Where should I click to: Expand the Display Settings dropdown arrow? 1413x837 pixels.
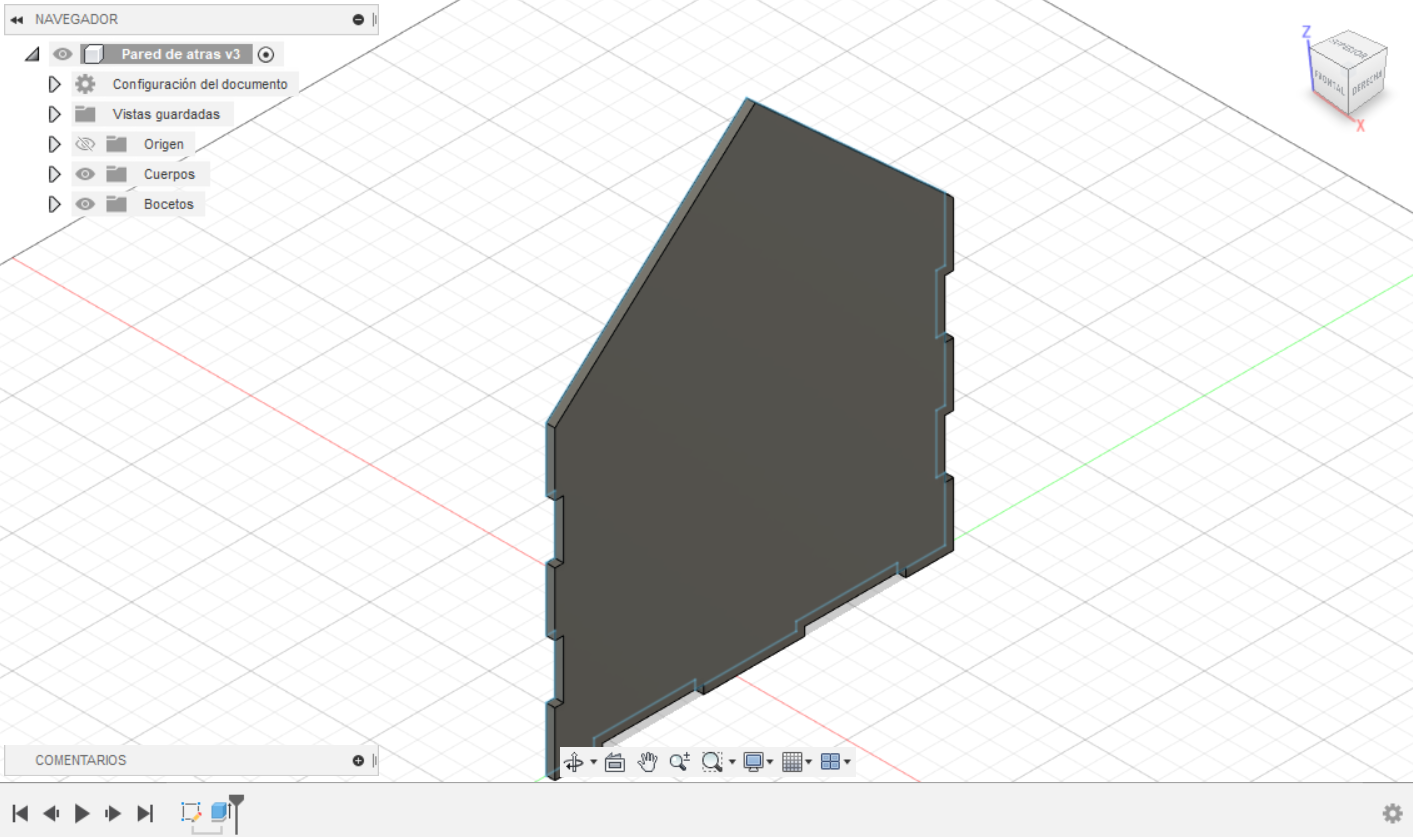coord(770,762)
